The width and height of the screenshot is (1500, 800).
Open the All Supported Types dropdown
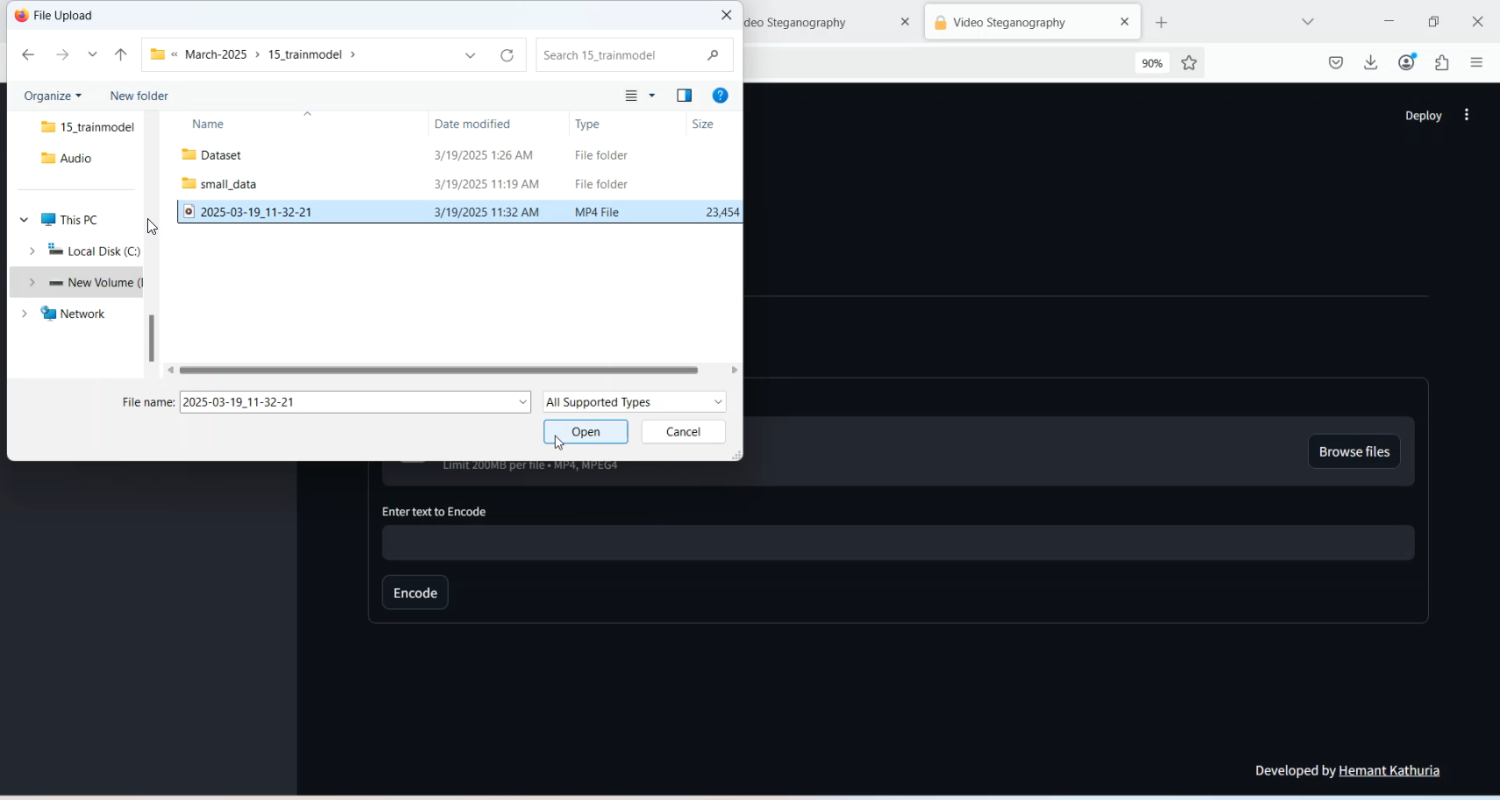click(634, 402)
